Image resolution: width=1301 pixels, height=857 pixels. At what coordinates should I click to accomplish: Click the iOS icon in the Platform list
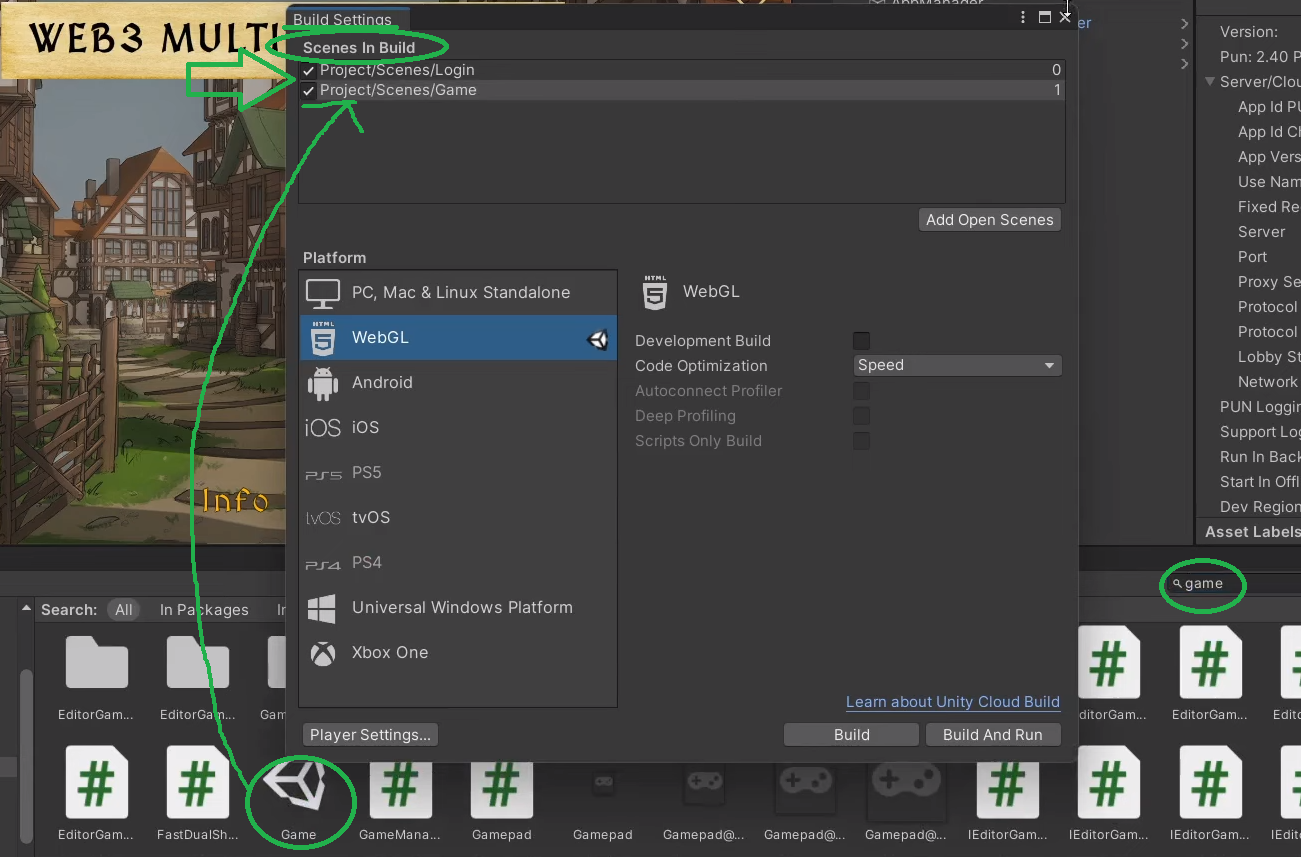(323, 428)
